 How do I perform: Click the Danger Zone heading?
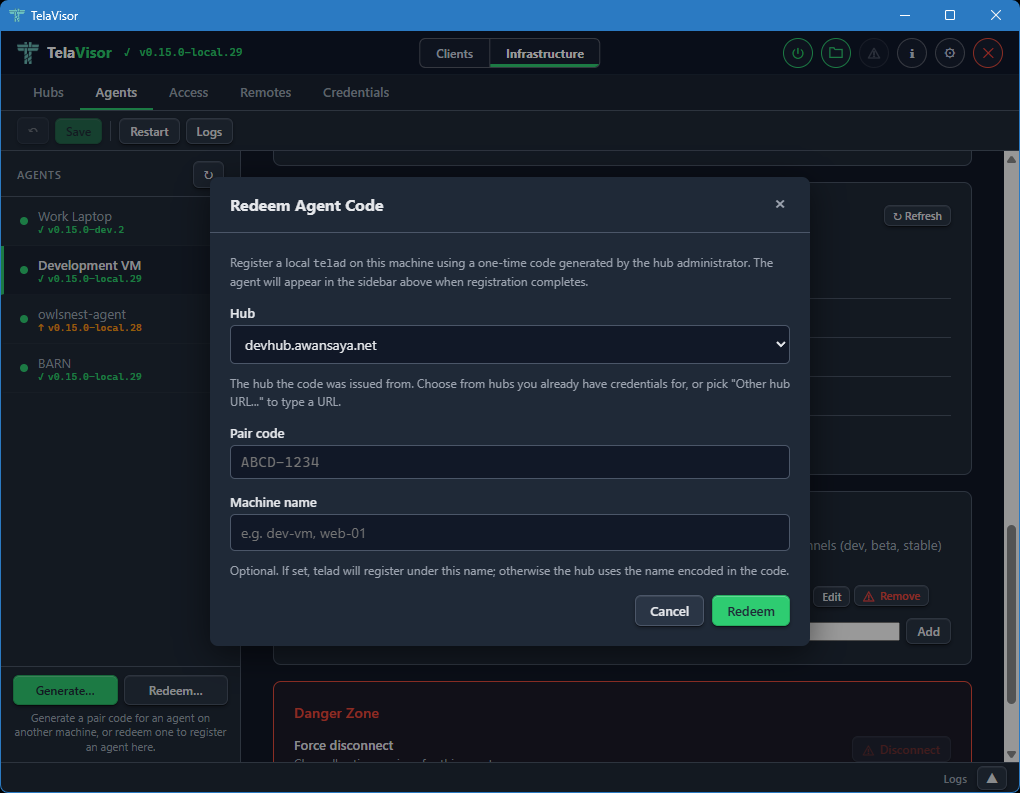(336, 713)
